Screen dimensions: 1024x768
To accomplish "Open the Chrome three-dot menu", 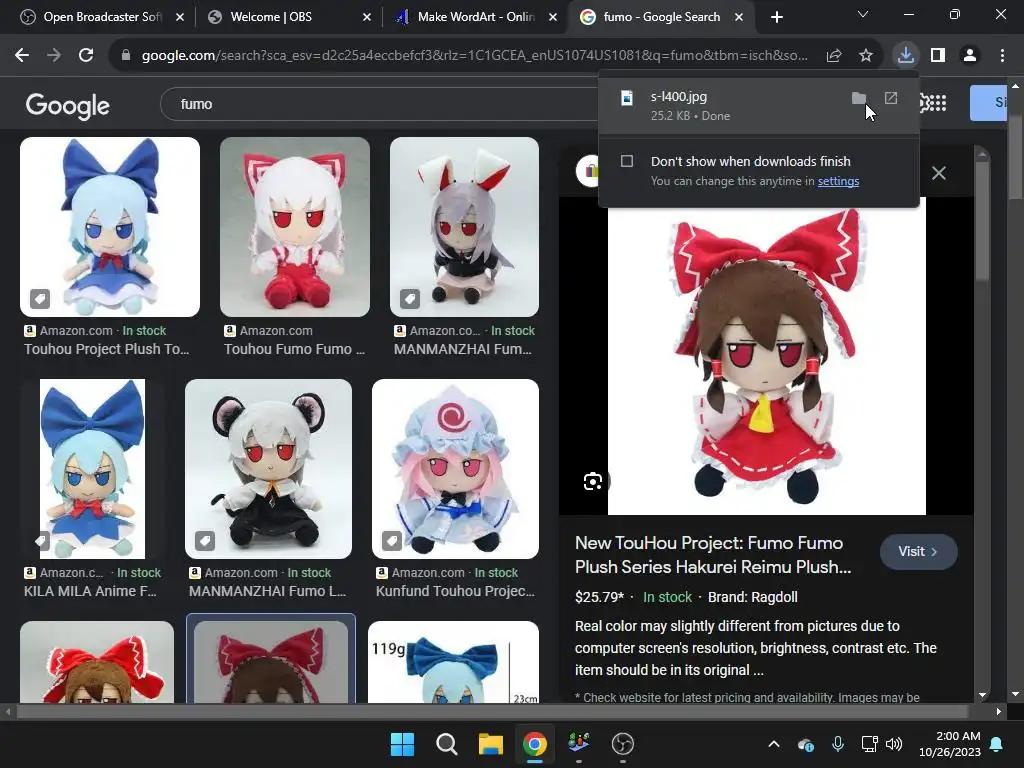I will (1002, 56).
